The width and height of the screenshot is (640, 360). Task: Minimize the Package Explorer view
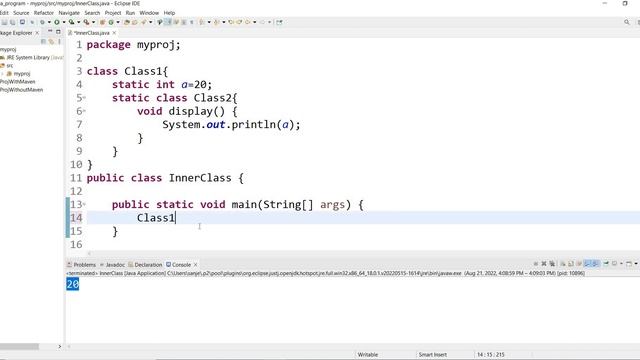[50, 31]
